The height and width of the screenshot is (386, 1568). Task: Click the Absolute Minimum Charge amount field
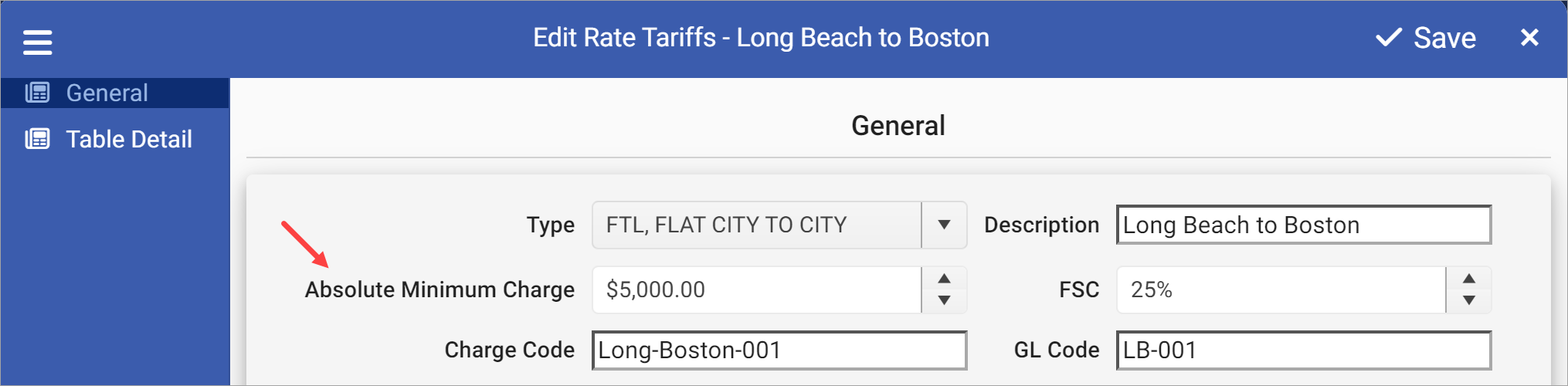[755, 290]
